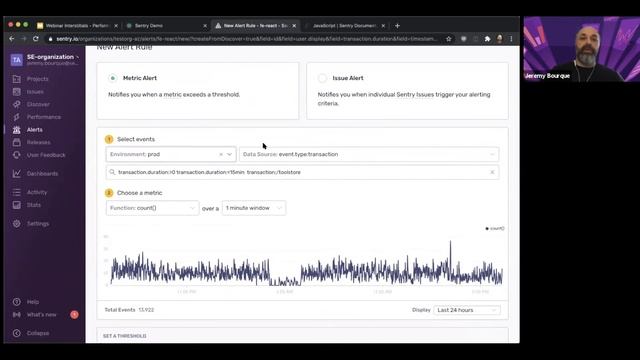Open the Display Last 24 hours dropdown
Screen dimensions: 640x360
(467, 310)
